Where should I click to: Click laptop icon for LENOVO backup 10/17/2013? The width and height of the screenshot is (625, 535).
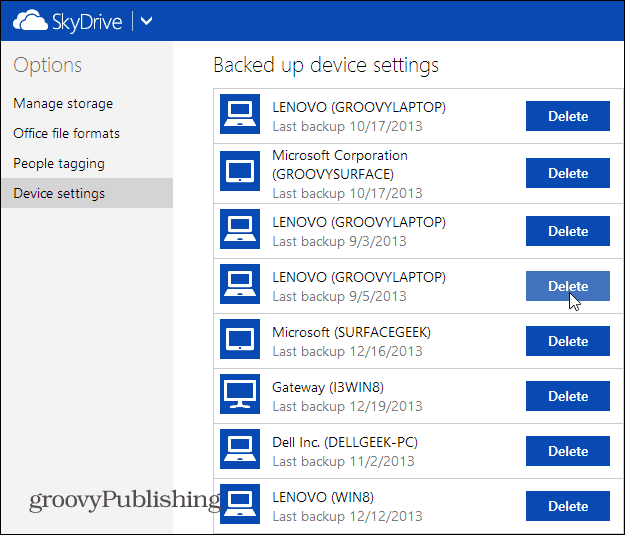tap(240, 114)
